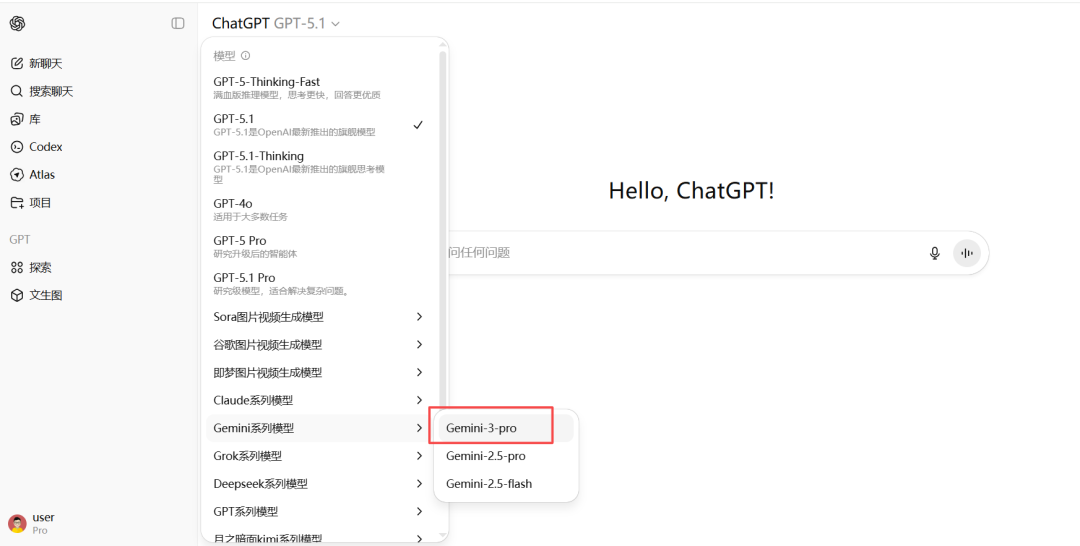Start voice mode with waveform icon

pos(967,253)
